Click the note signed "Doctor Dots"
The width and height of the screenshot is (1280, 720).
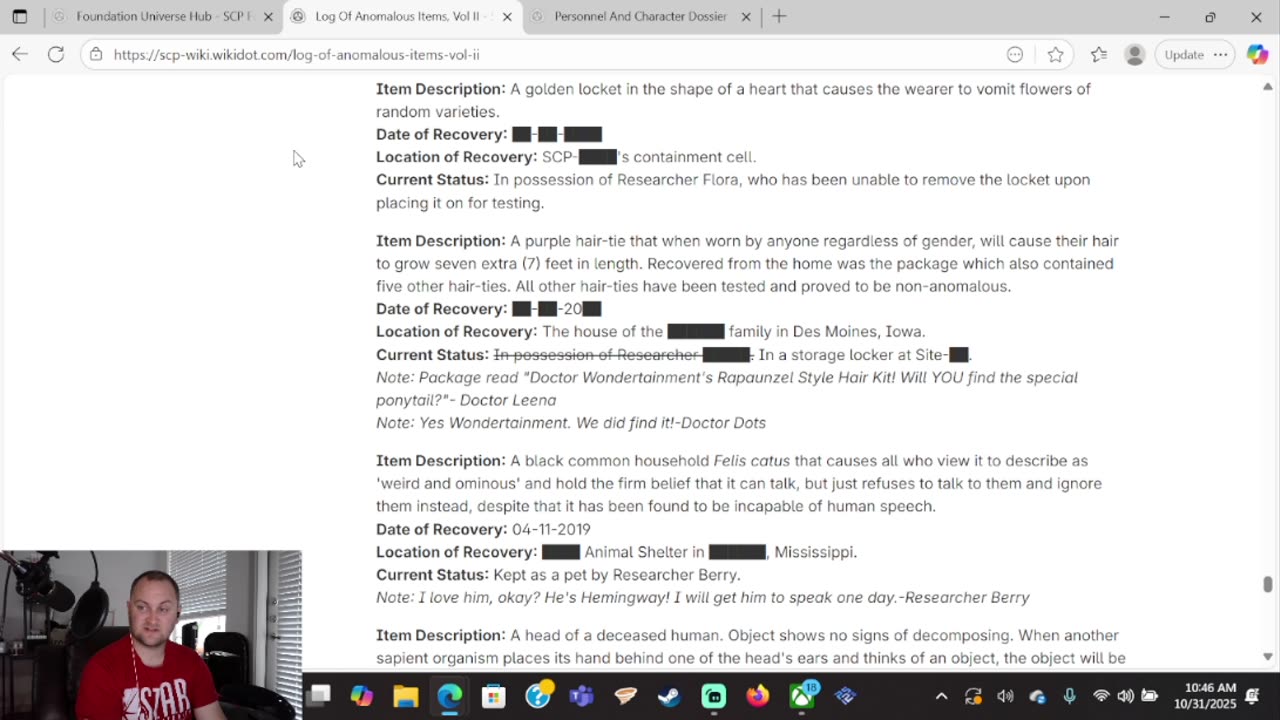coord(571,423)
